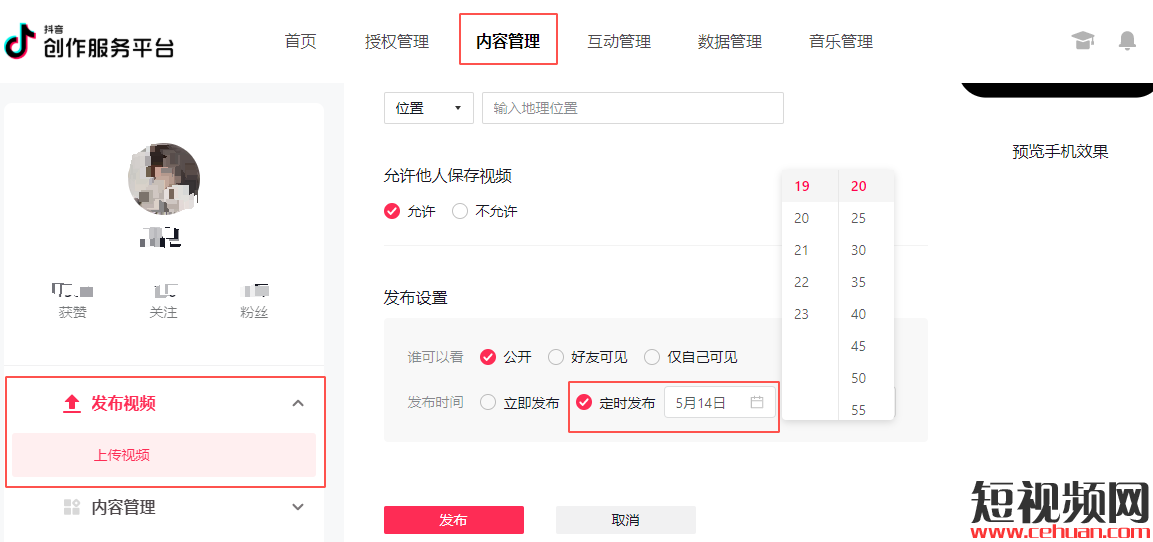Select 不允许 for saving videos
This screenshot has height=542, width=1153.
460,211
